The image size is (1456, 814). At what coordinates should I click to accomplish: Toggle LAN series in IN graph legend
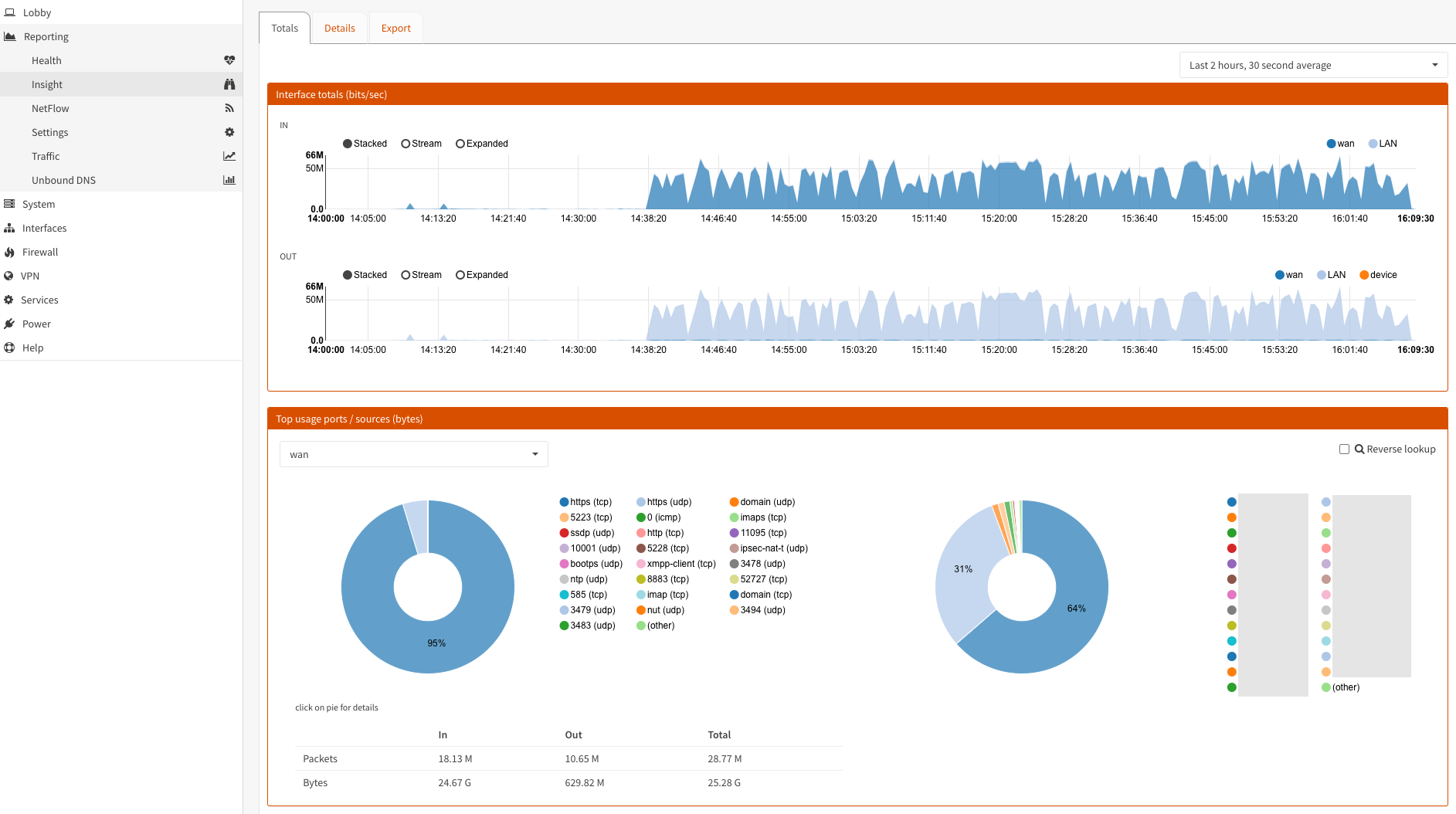(1383, 144)
